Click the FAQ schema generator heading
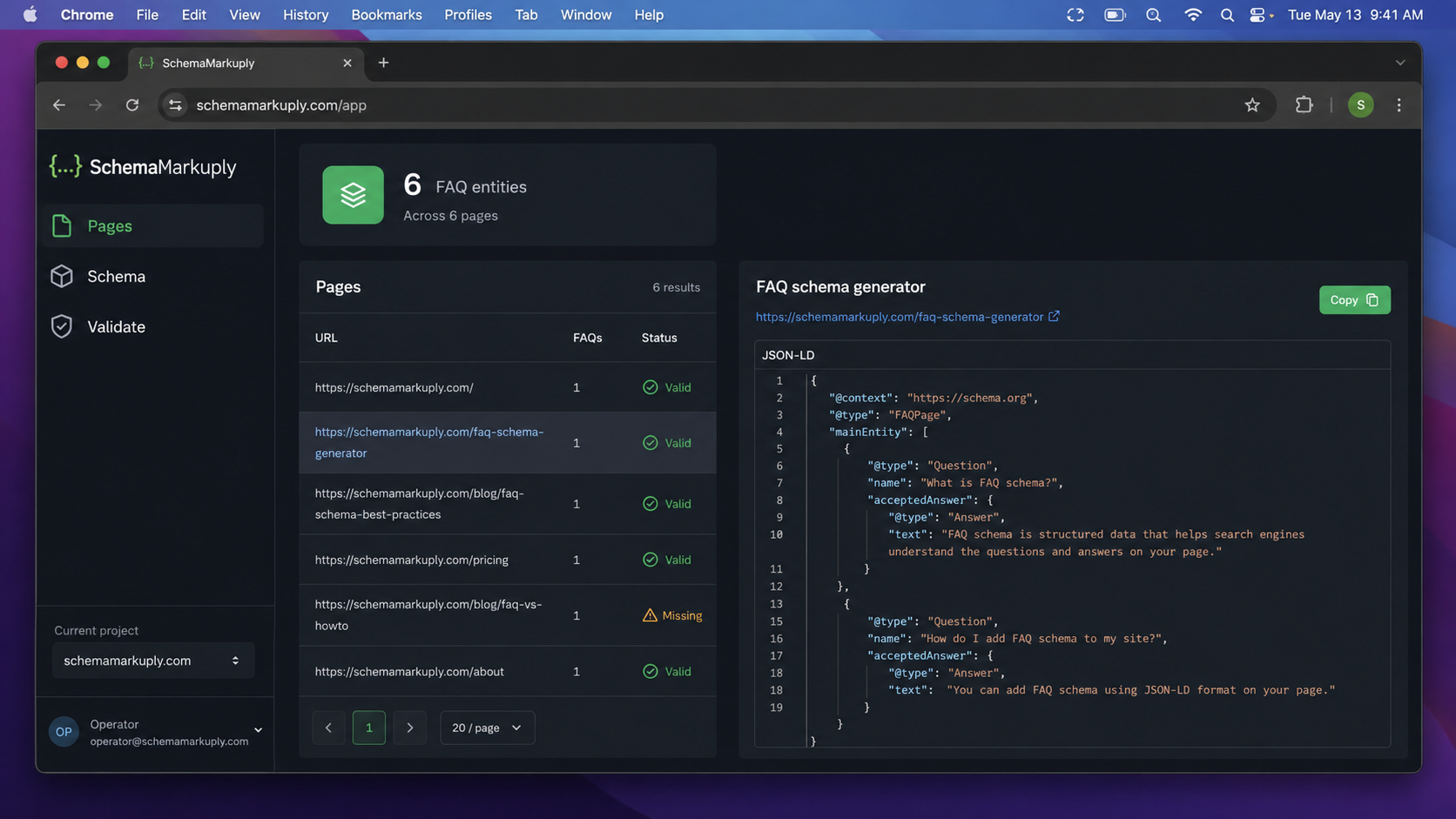This screenshot has width=1456, height=819. pyautogui.click(x=840, y=287)
